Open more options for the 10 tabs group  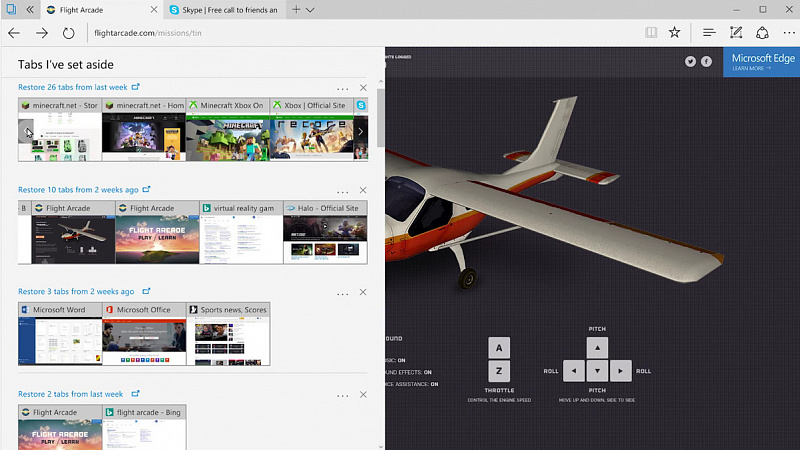[342, 192]
